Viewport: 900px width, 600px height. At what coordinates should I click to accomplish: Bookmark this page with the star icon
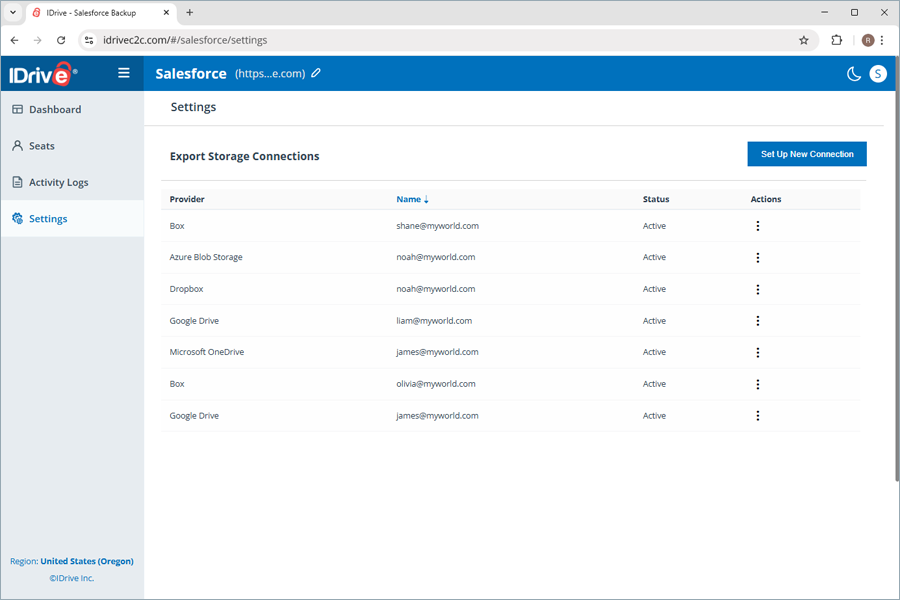804,40
